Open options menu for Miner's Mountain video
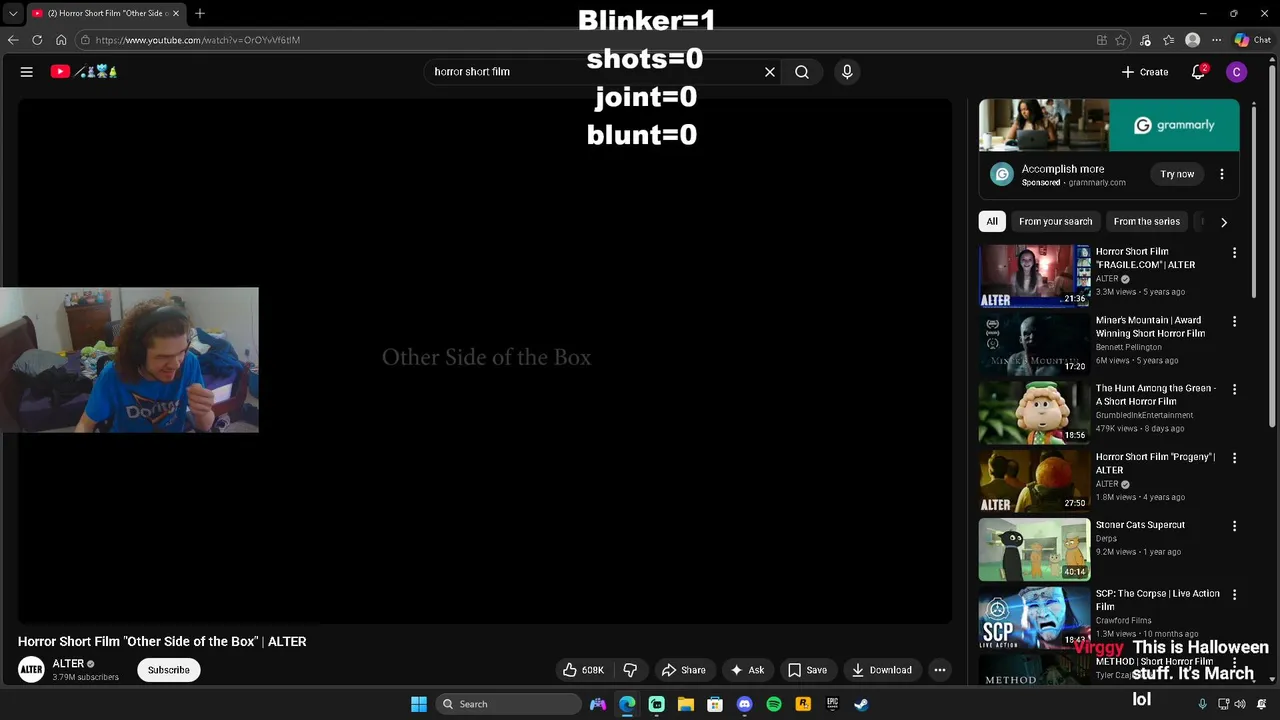Viewport: 1280px width, 720px height. pos(1234,322)
